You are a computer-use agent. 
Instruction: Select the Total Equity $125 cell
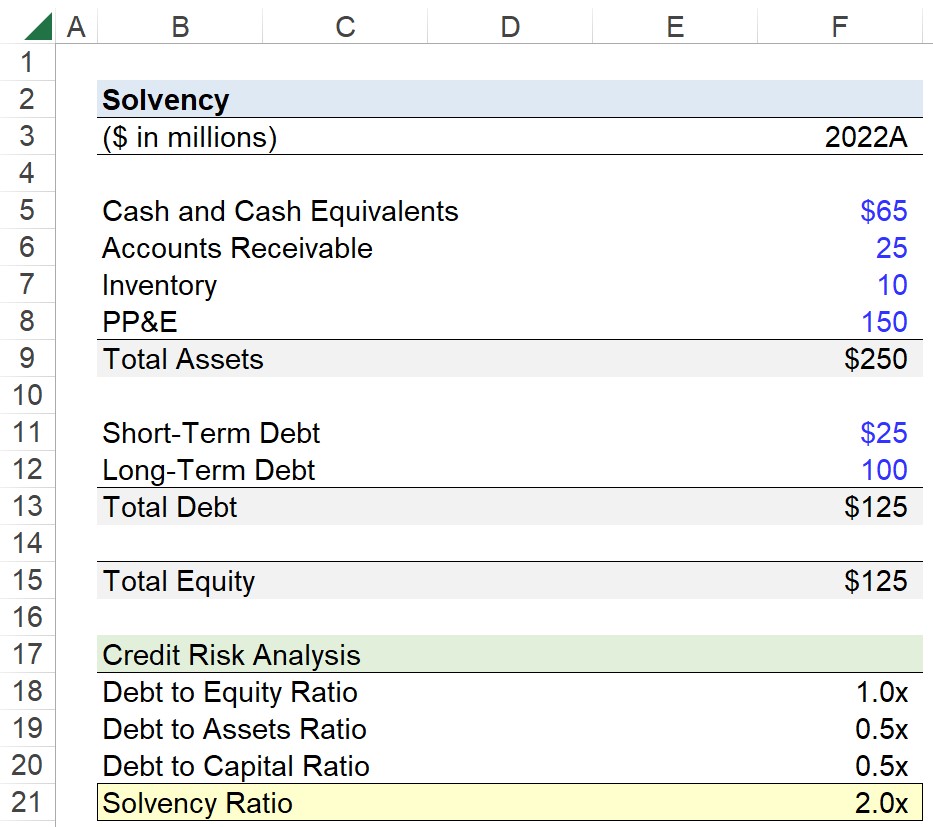tap(840, 581)
